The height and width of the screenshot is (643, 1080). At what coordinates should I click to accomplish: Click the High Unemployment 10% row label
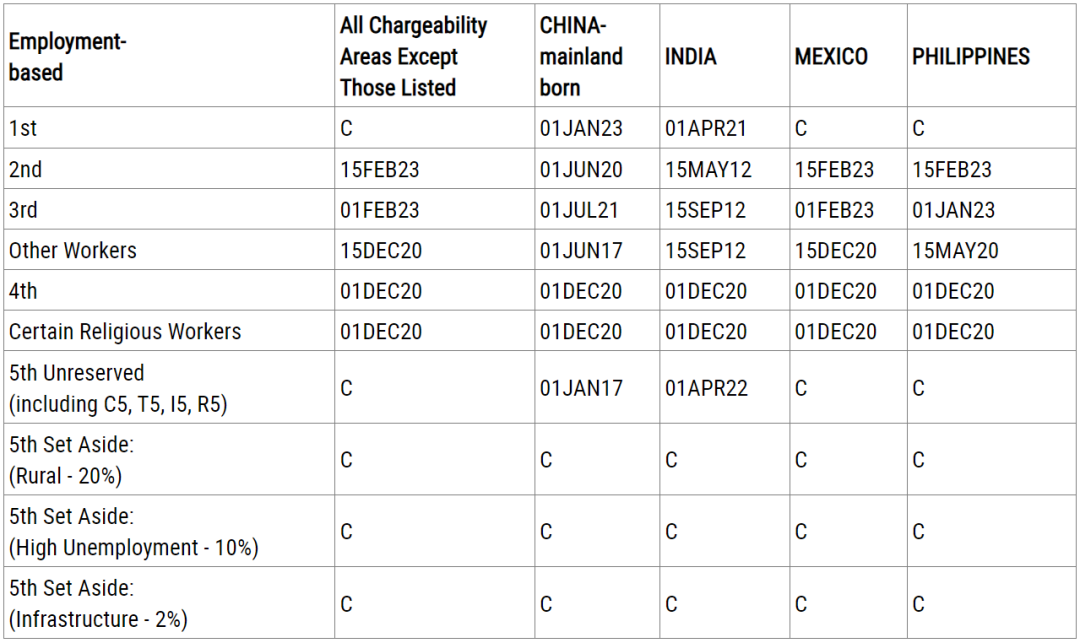[x=134, y=532]
